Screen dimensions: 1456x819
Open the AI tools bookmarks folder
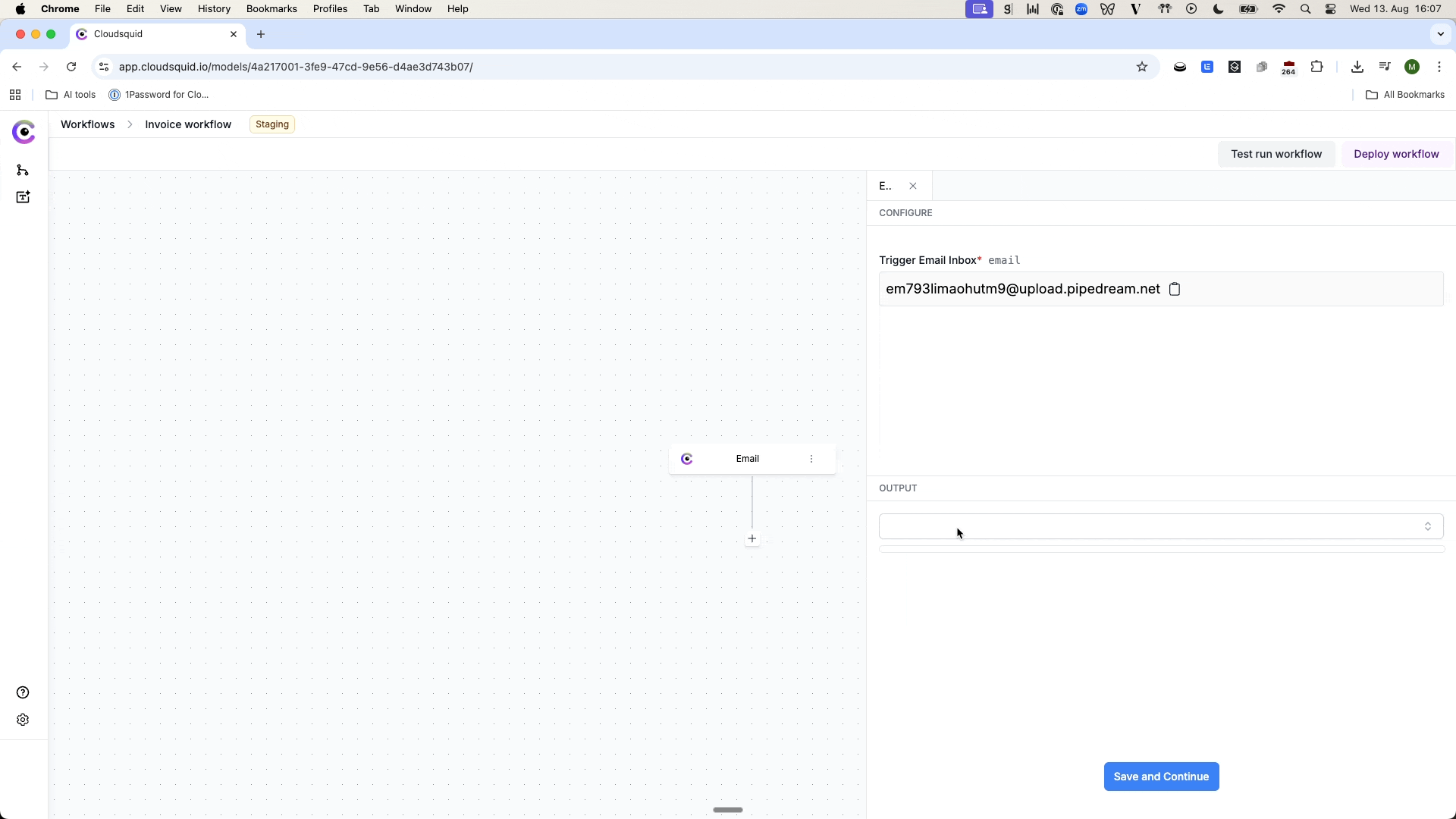click(x=71, y=95)
